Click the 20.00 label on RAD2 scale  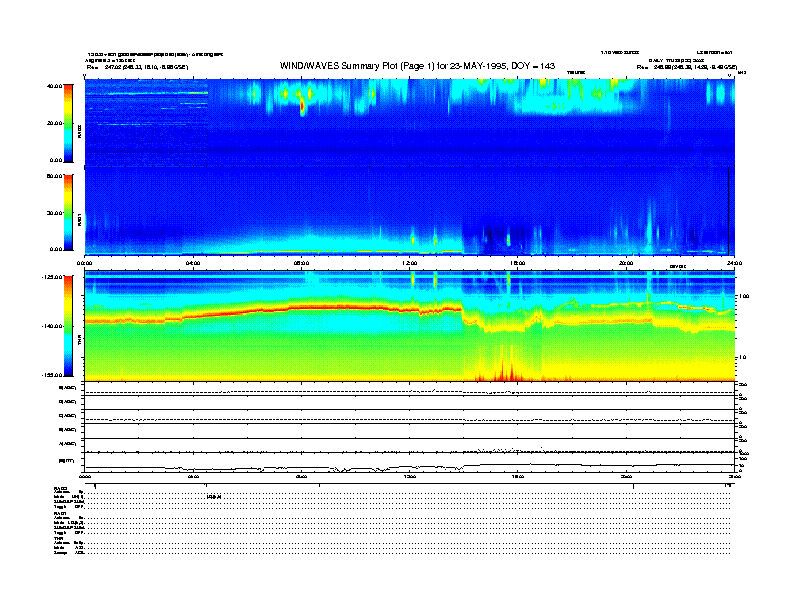55,123
